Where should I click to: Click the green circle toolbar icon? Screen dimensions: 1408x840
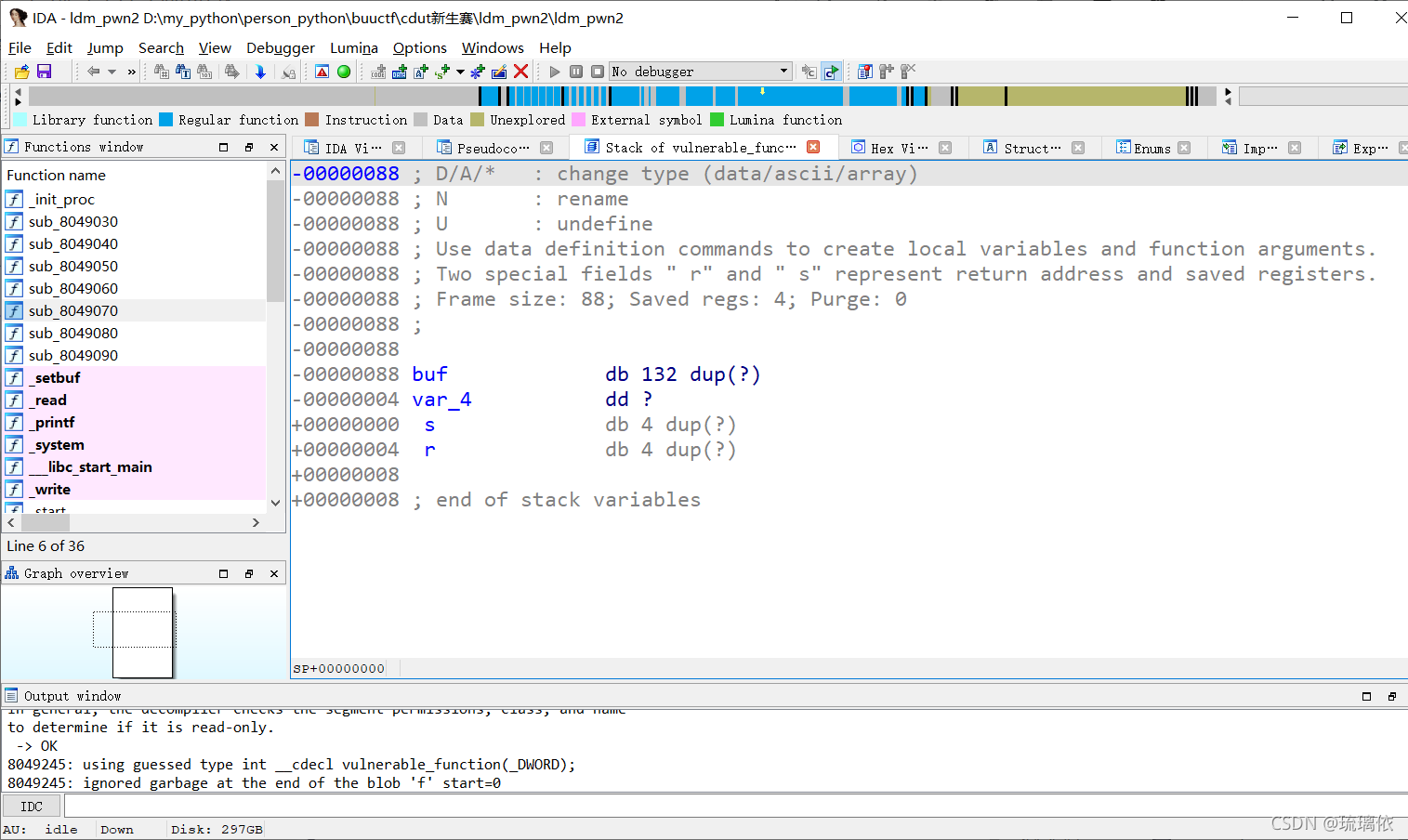click(x=344, y=72)
